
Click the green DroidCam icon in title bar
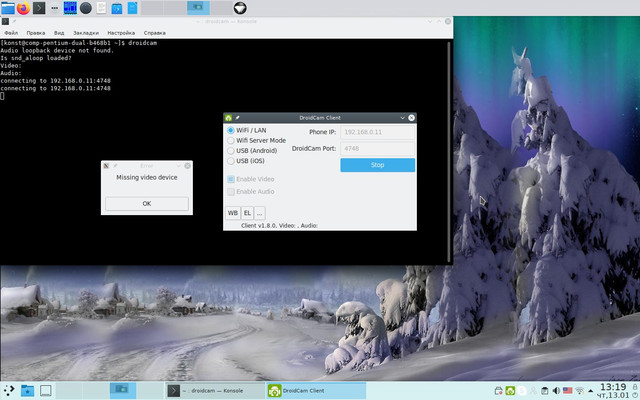pyautogui.click(x=228, y=118)
